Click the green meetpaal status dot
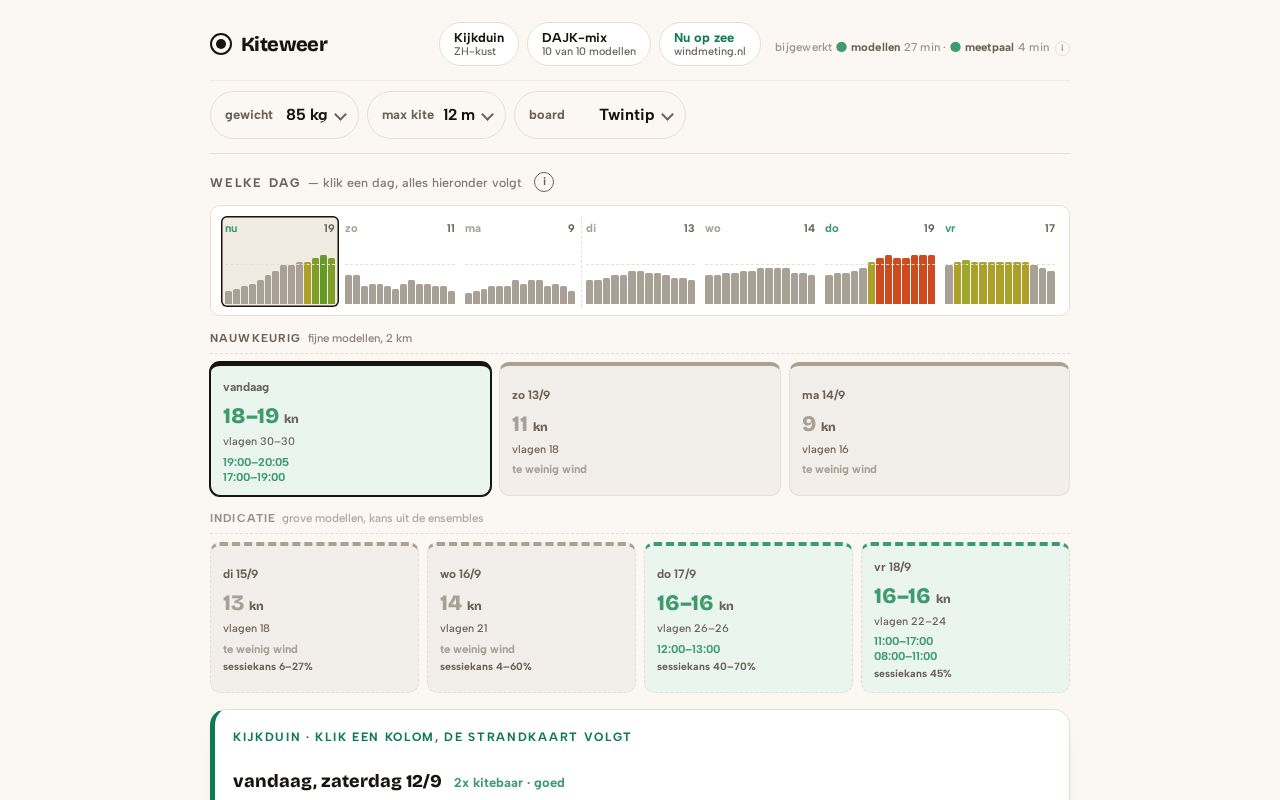Viewport: 1280px width, 800px height. click(x=956, y=47)
